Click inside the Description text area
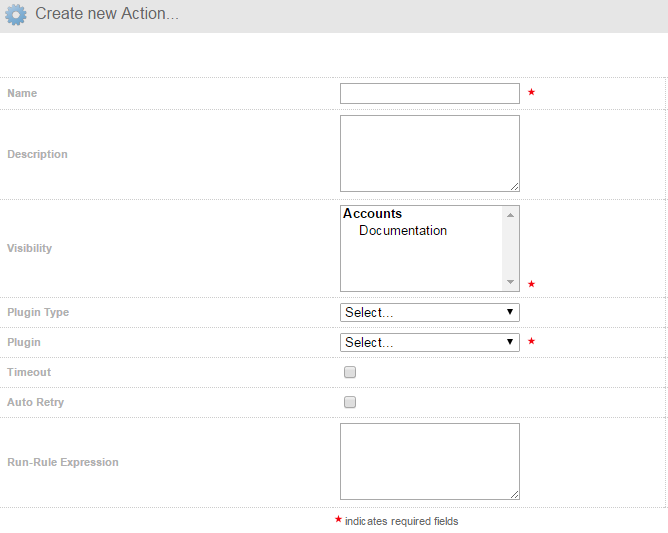The height and width of the screenshot is (533, 668). 430,153
